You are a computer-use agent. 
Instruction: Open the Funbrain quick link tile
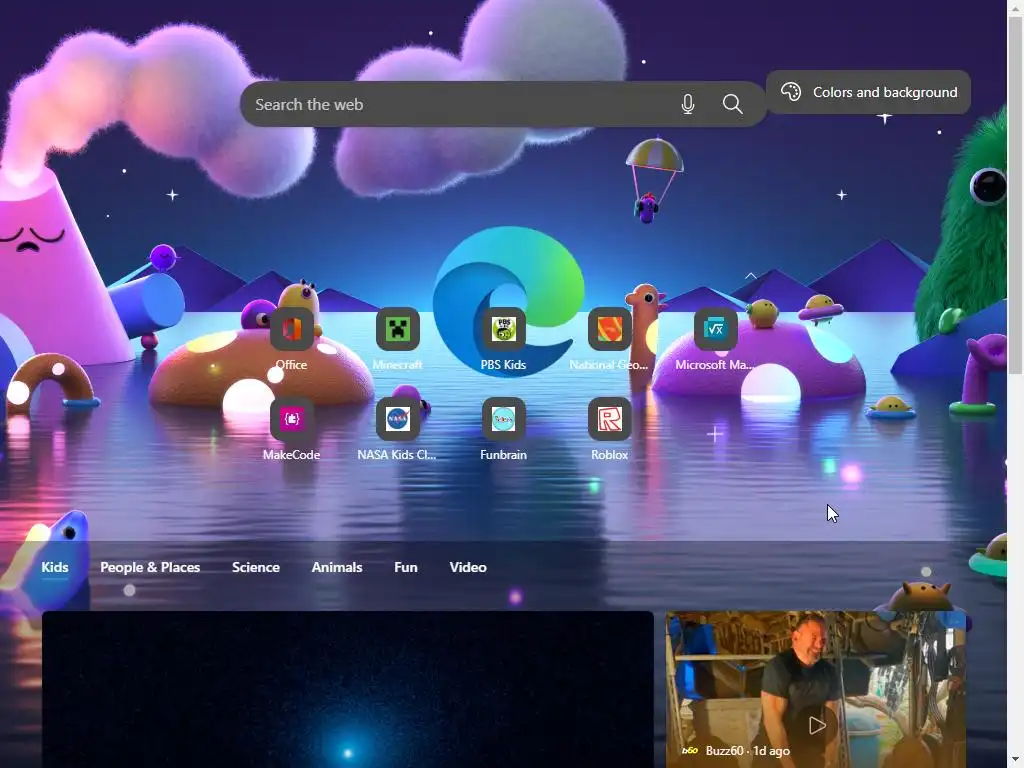click(x=503, y=419)
